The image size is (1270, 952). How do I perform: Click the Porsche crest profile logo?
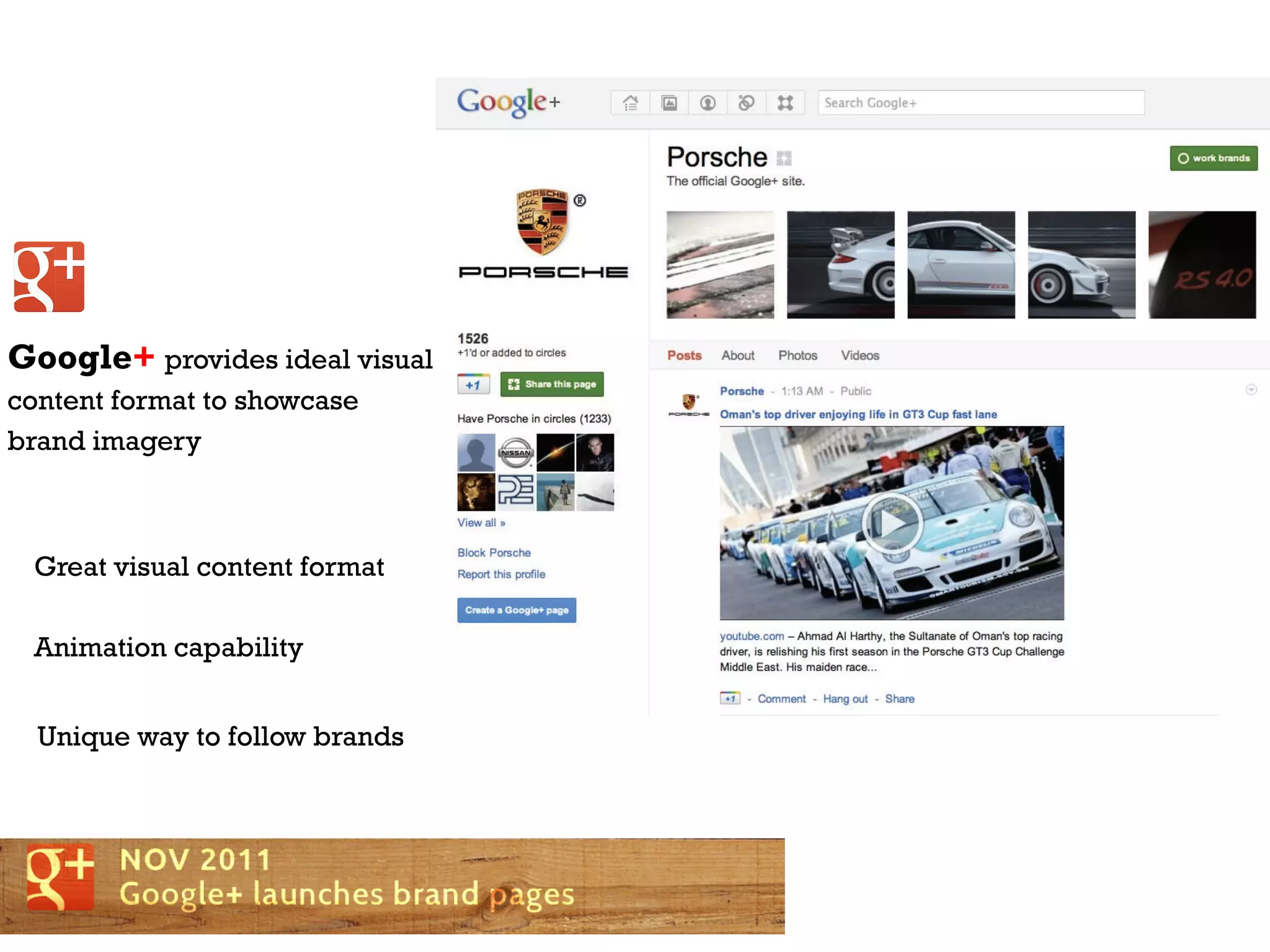pyautogui.click(x=543, y=234)
